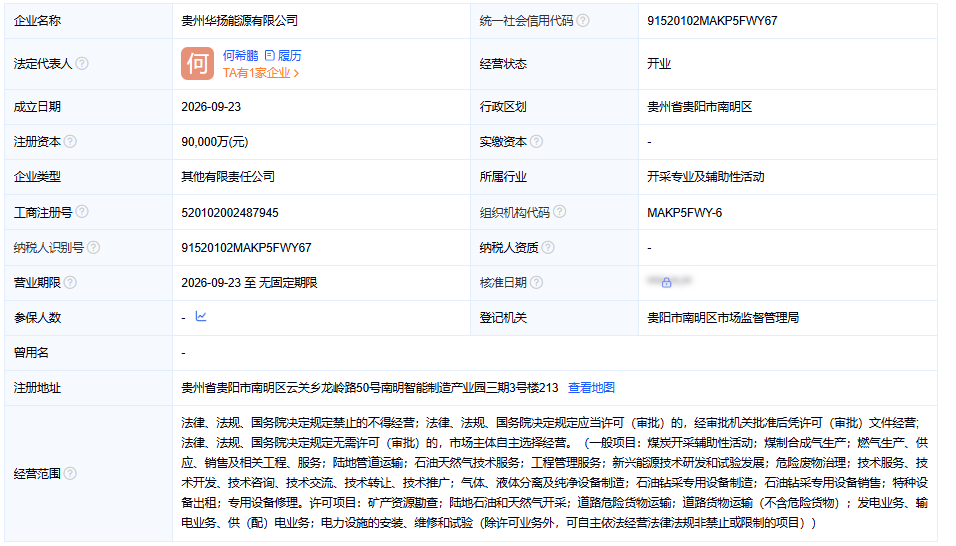Image resolution: width=956 pixels, height=546 pixels.
Task: Open the 参保人数 trend chart icon
Action: [x=201, y=316]
